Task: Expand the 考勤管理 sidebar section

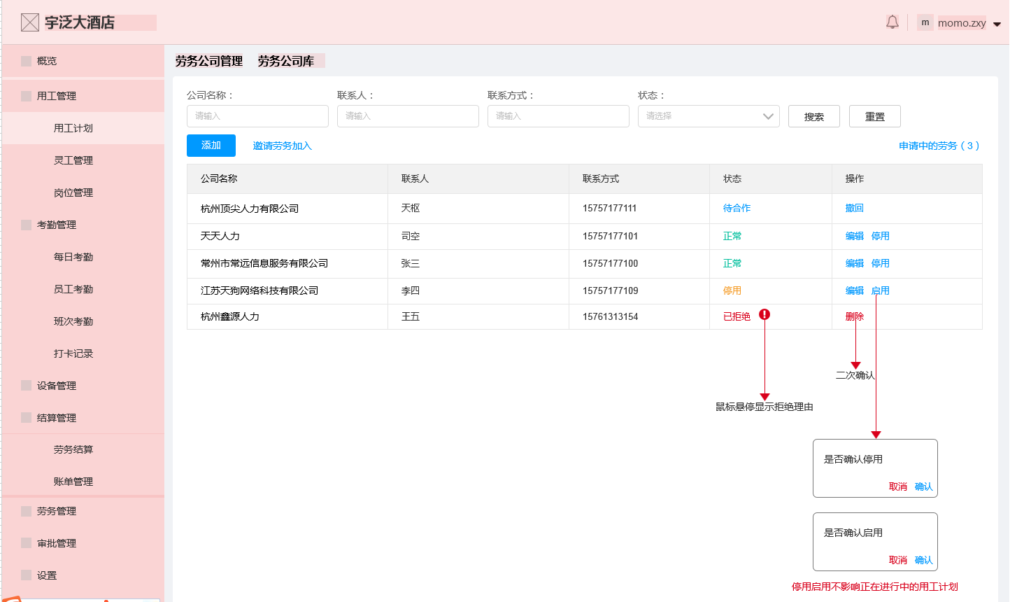Action: tap(56, 225)
